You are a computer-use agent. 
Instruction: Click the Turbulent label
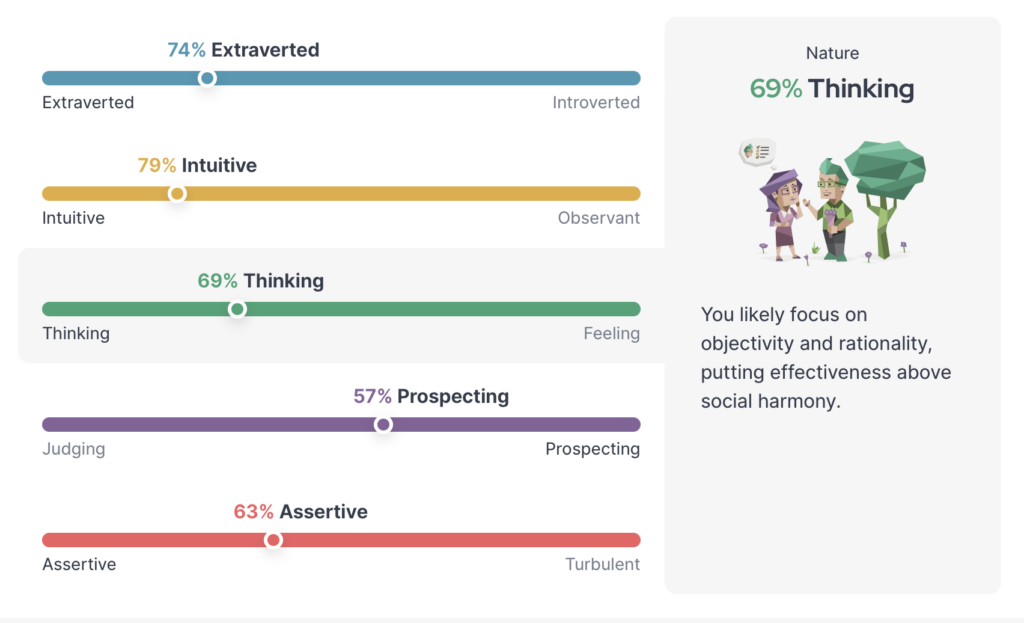(x=602, y=564)
